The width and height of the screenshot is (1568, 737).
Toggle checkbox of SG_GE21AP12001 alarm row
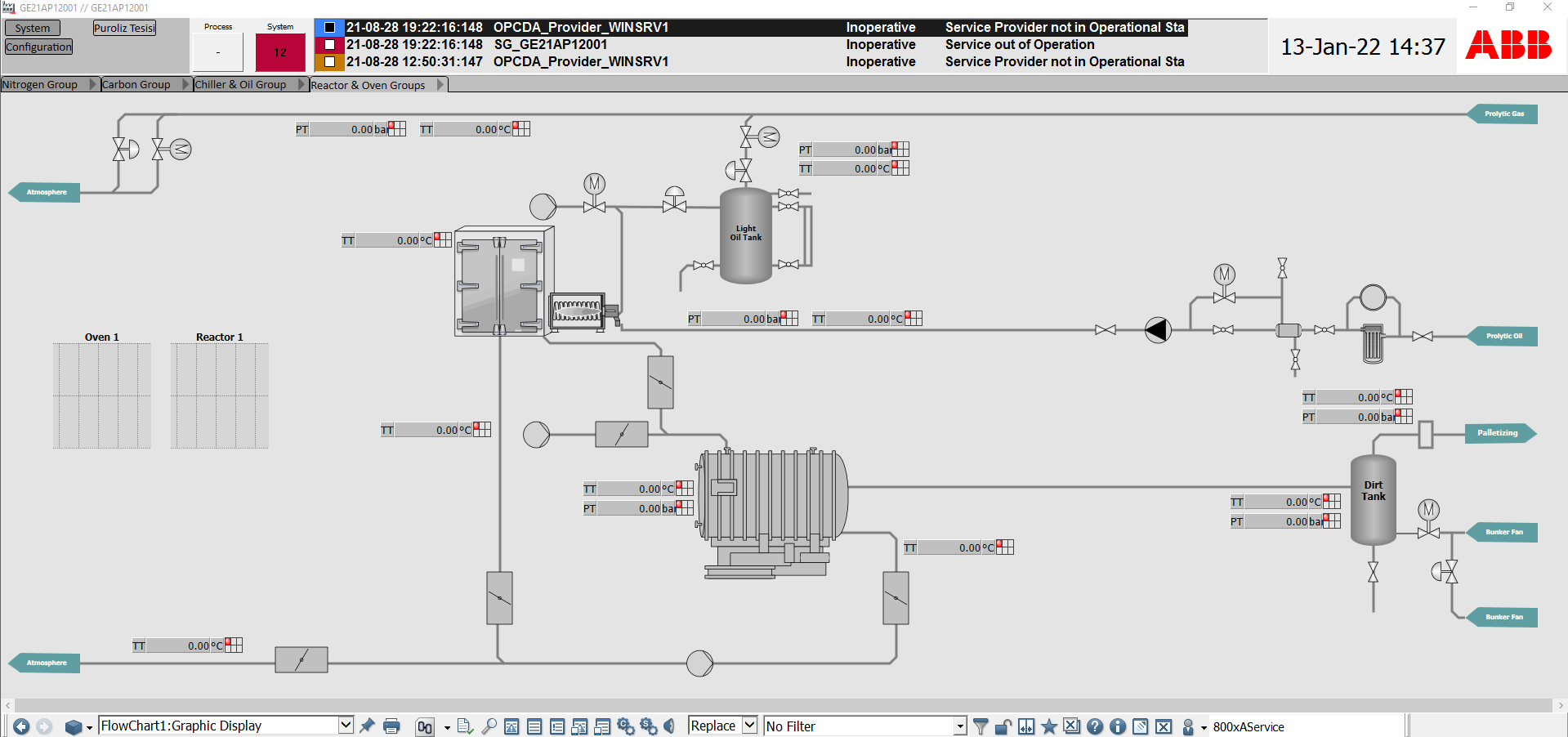point(330,45)
